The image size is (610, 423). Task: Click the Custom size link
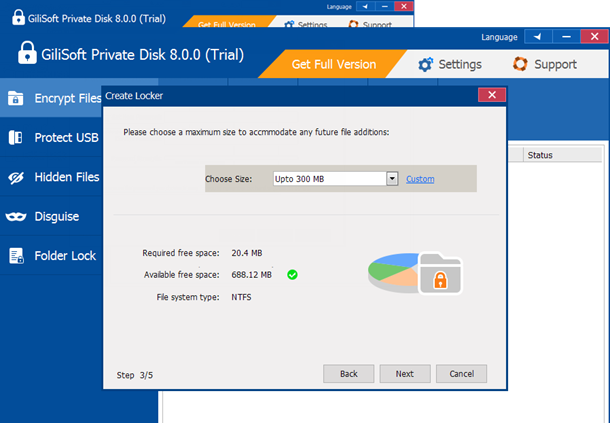point(420,179)
